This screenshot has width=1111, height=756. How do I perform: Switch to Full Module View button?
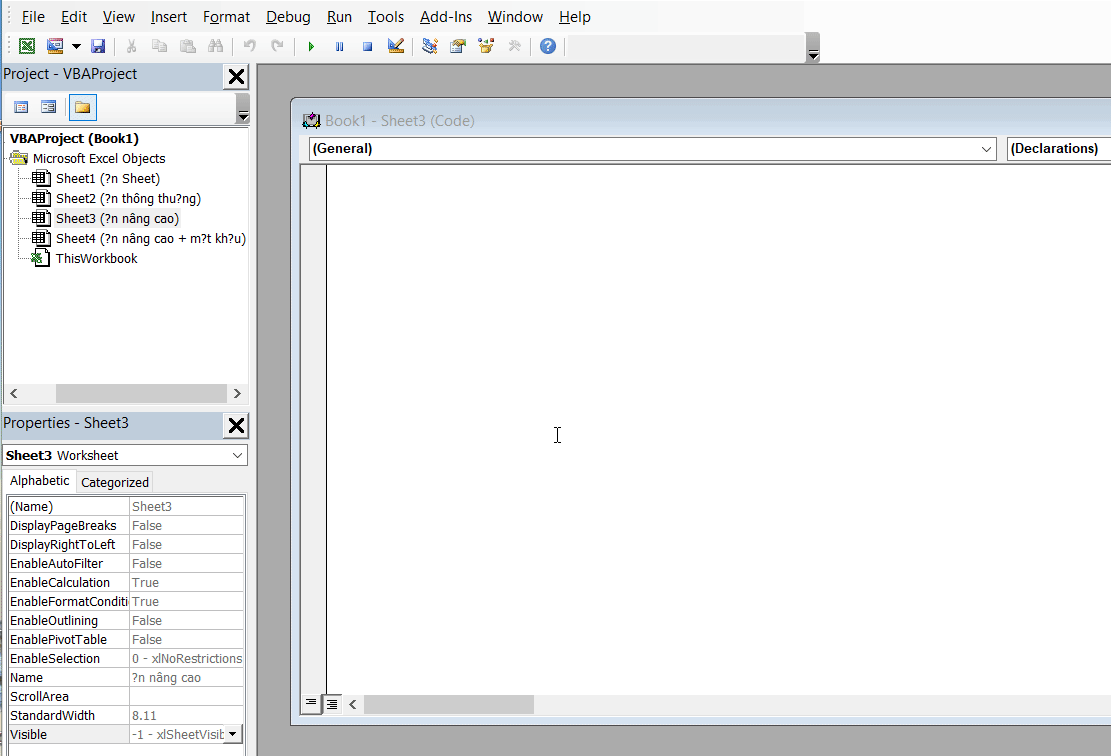[331, 704]
